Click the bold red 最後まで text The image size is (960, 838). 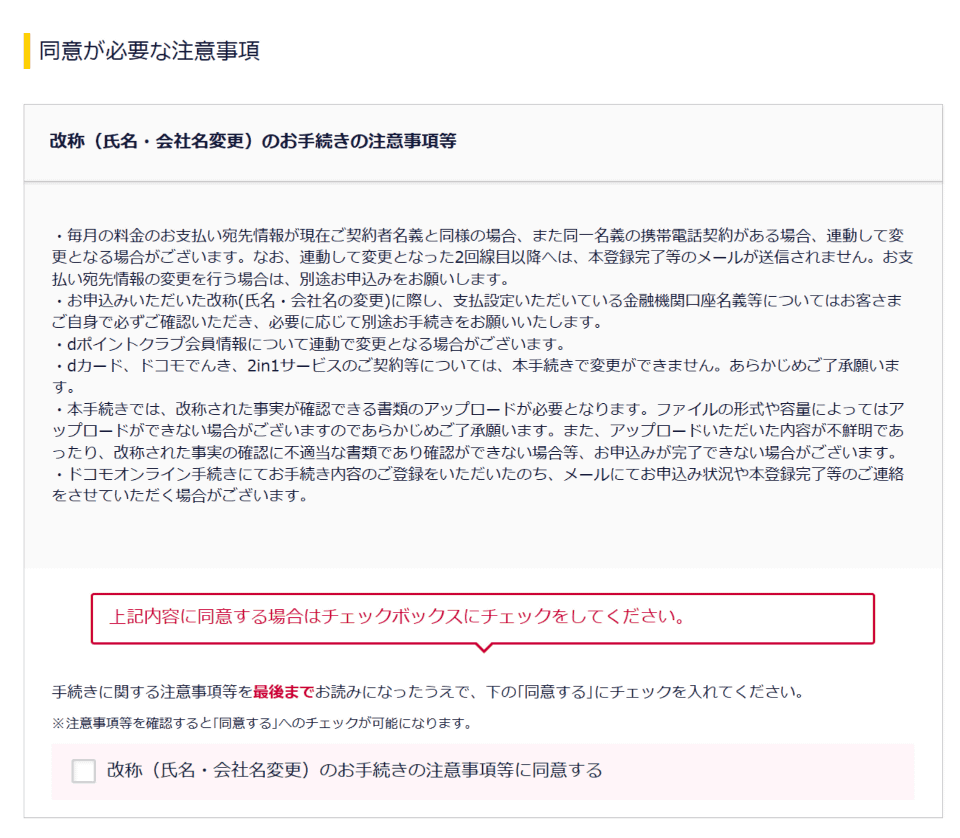[283, 692]
